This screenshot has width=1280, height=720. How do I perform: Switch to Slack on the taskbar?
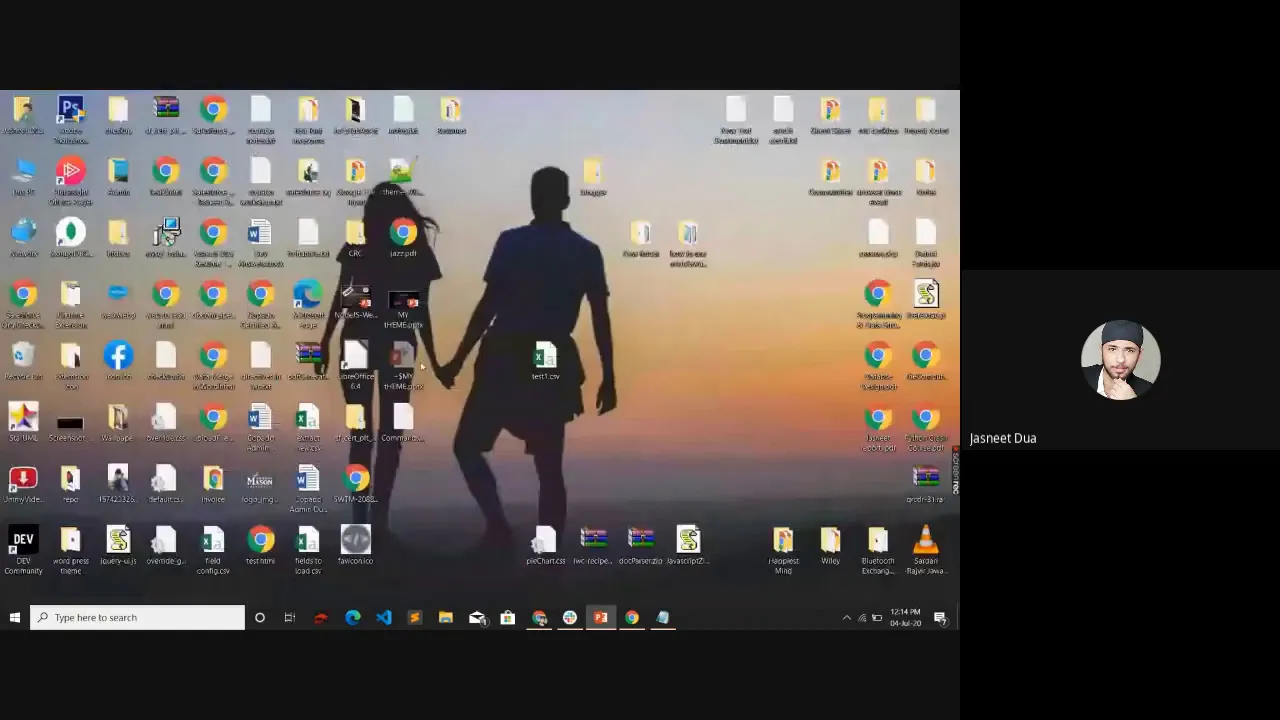(x=570, y=618)
